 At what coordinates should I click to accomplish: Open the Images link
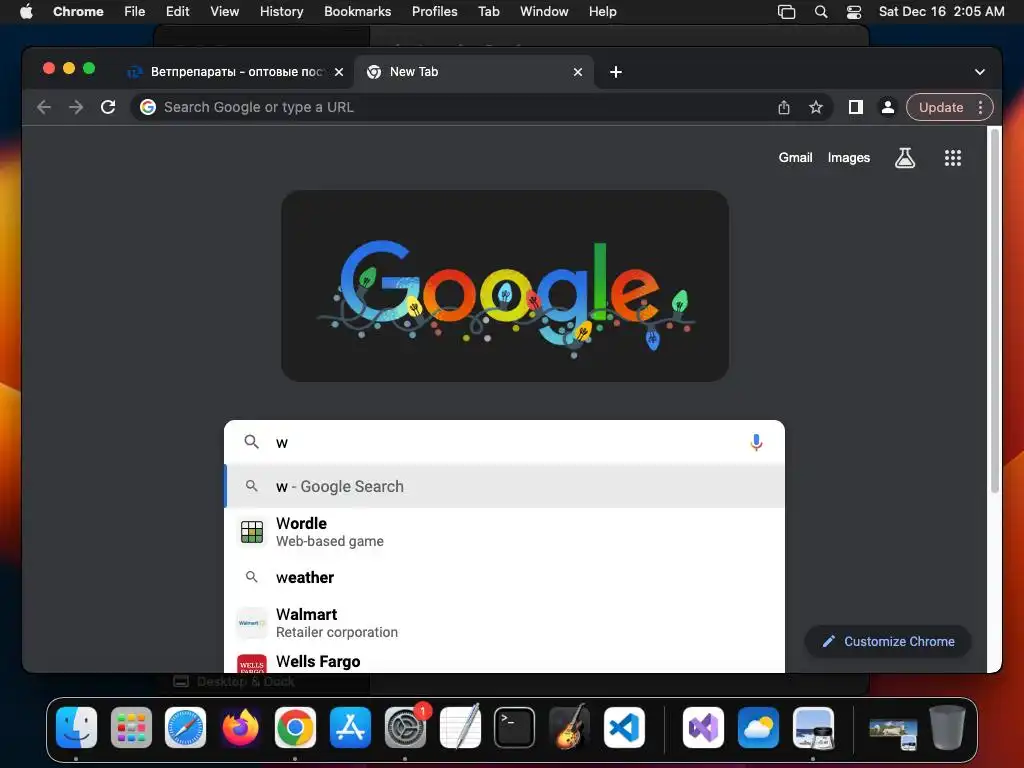848,157
